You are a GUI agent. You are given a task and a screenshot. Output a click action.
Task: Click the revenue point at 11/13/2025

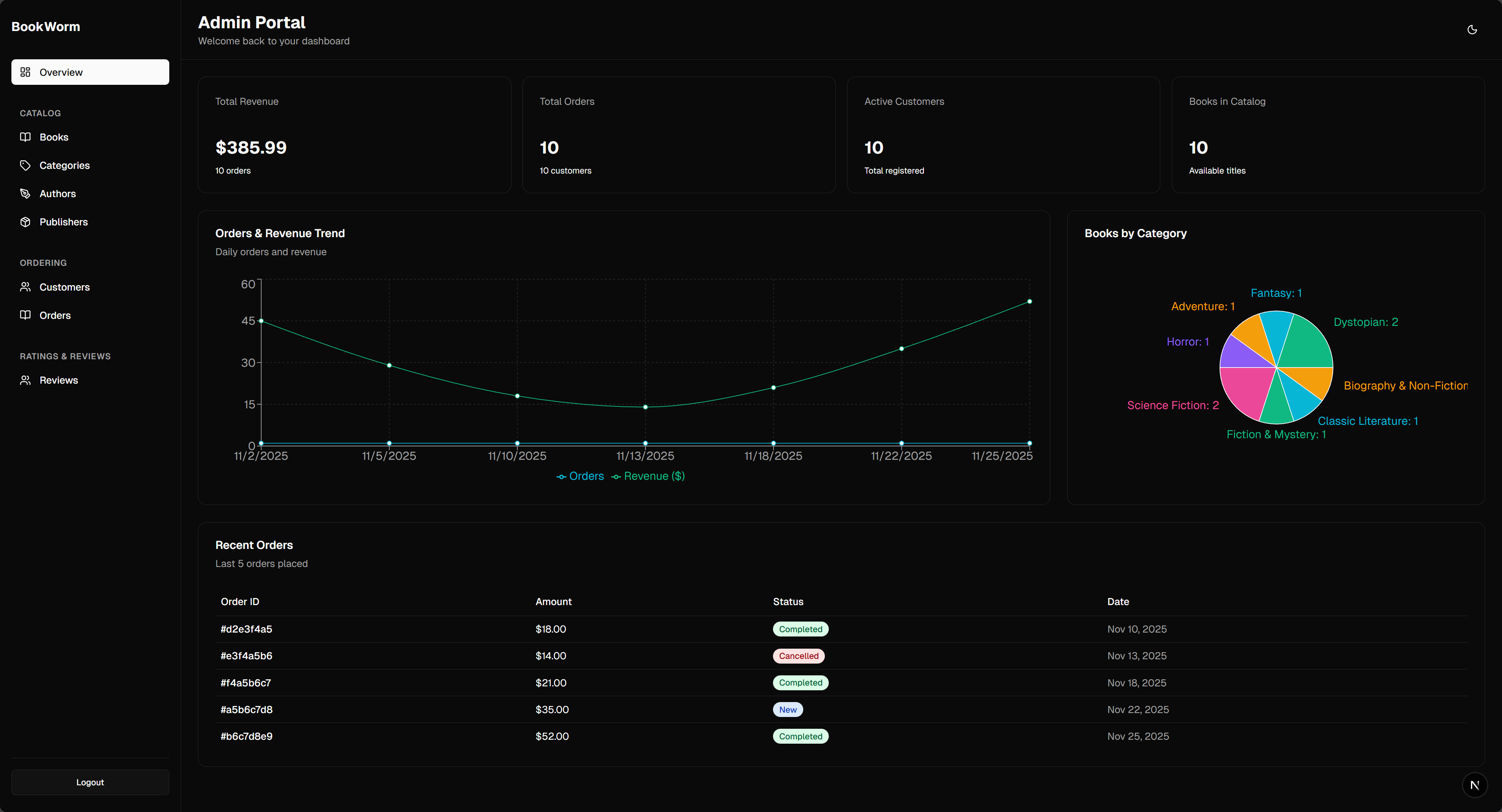coord(645,407)
